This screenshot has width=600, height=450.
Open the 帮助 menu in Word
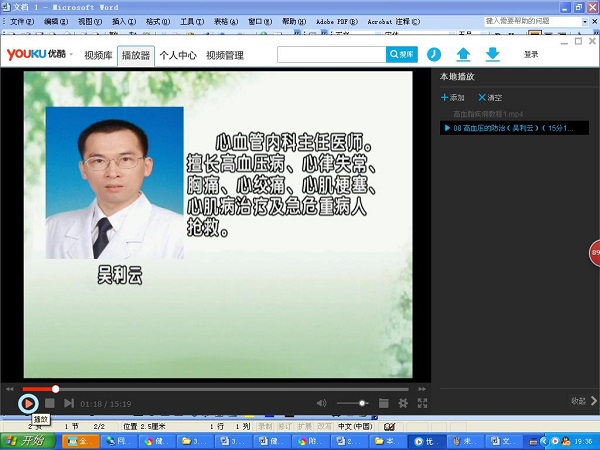(294, 21)
